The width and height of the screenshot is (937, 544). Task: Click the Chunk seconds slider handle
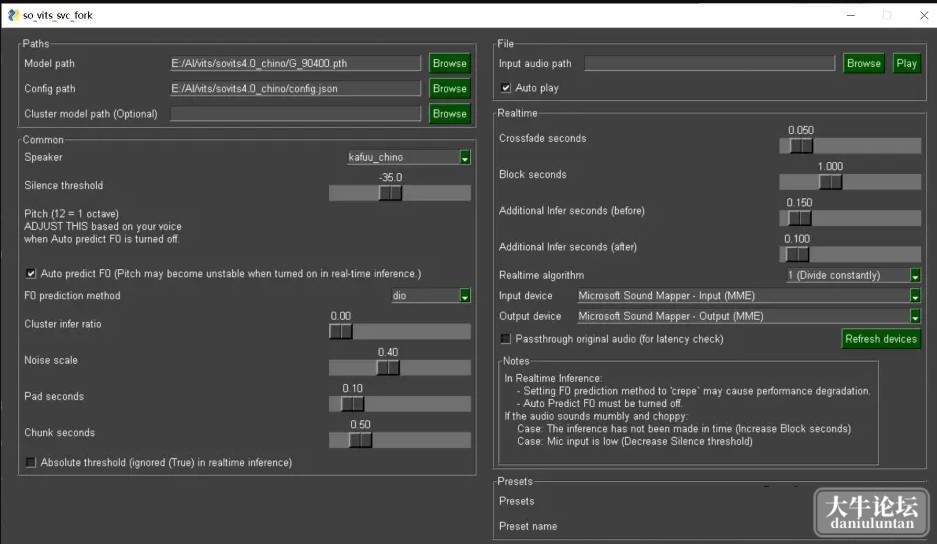click(x=360, y=440)
